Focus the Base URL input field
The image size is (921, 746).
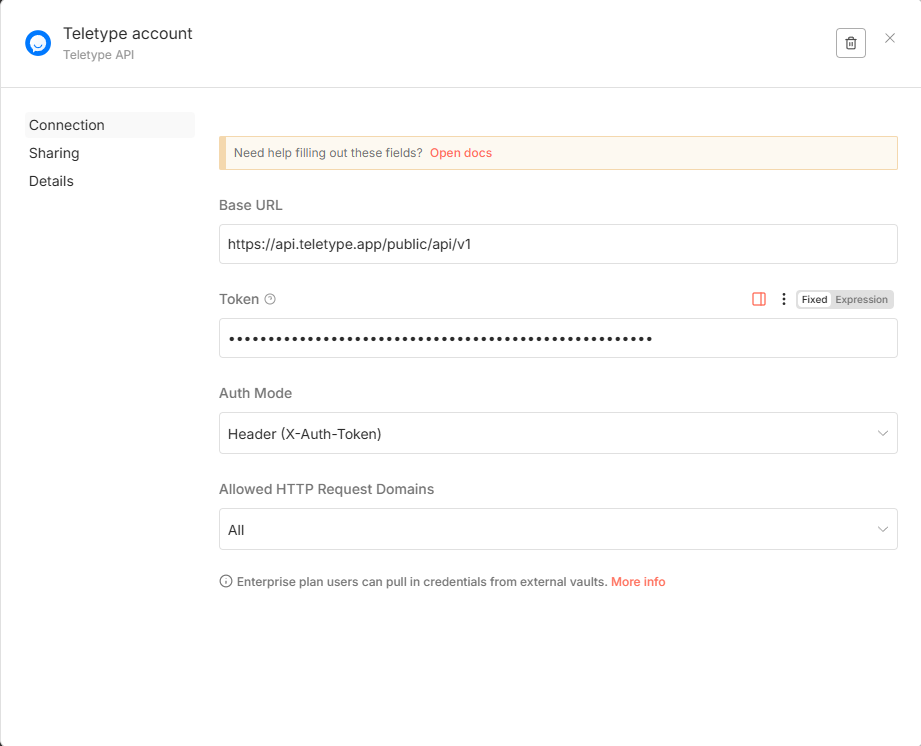point(558,244)
